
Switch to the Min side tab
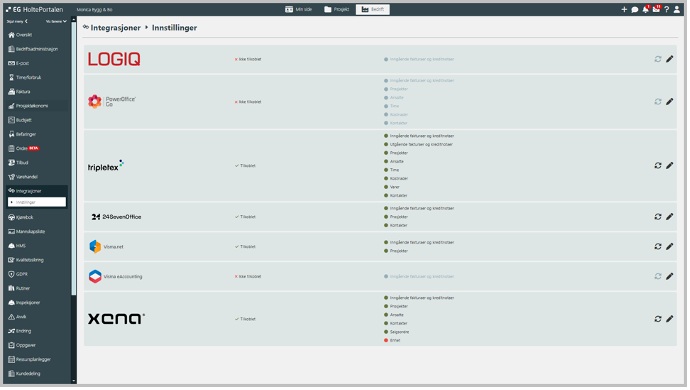click(300, 10)
